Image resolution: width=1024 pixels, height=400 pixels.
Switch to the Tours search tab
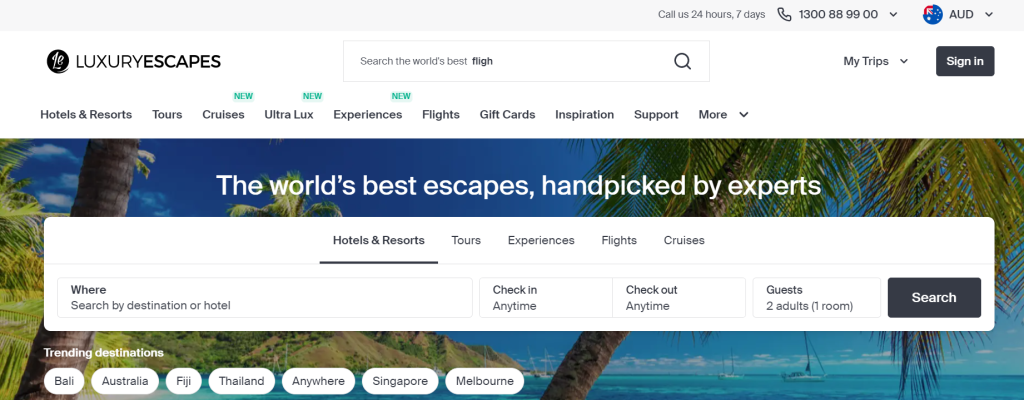(x=466, y=241)
